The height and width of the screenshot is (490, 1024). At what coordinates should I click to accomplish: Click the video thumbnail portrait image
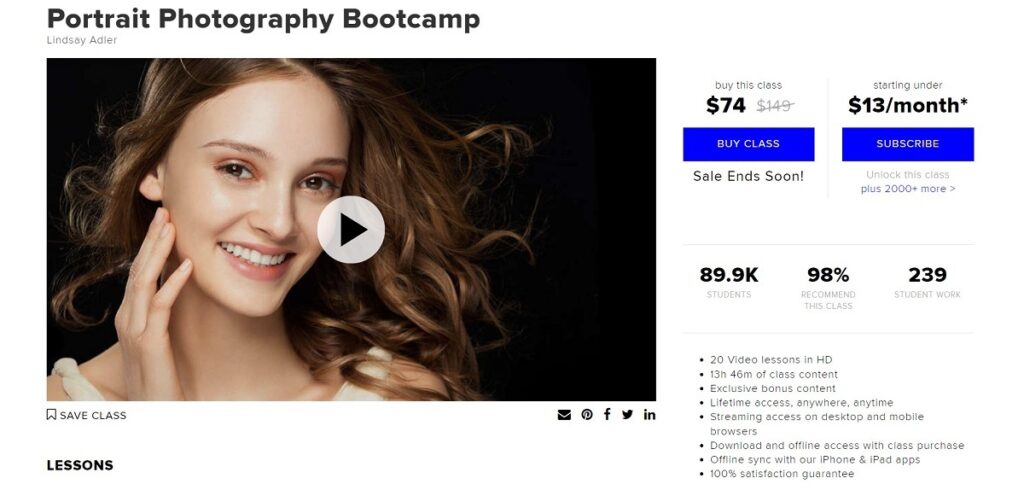[351, 229]
